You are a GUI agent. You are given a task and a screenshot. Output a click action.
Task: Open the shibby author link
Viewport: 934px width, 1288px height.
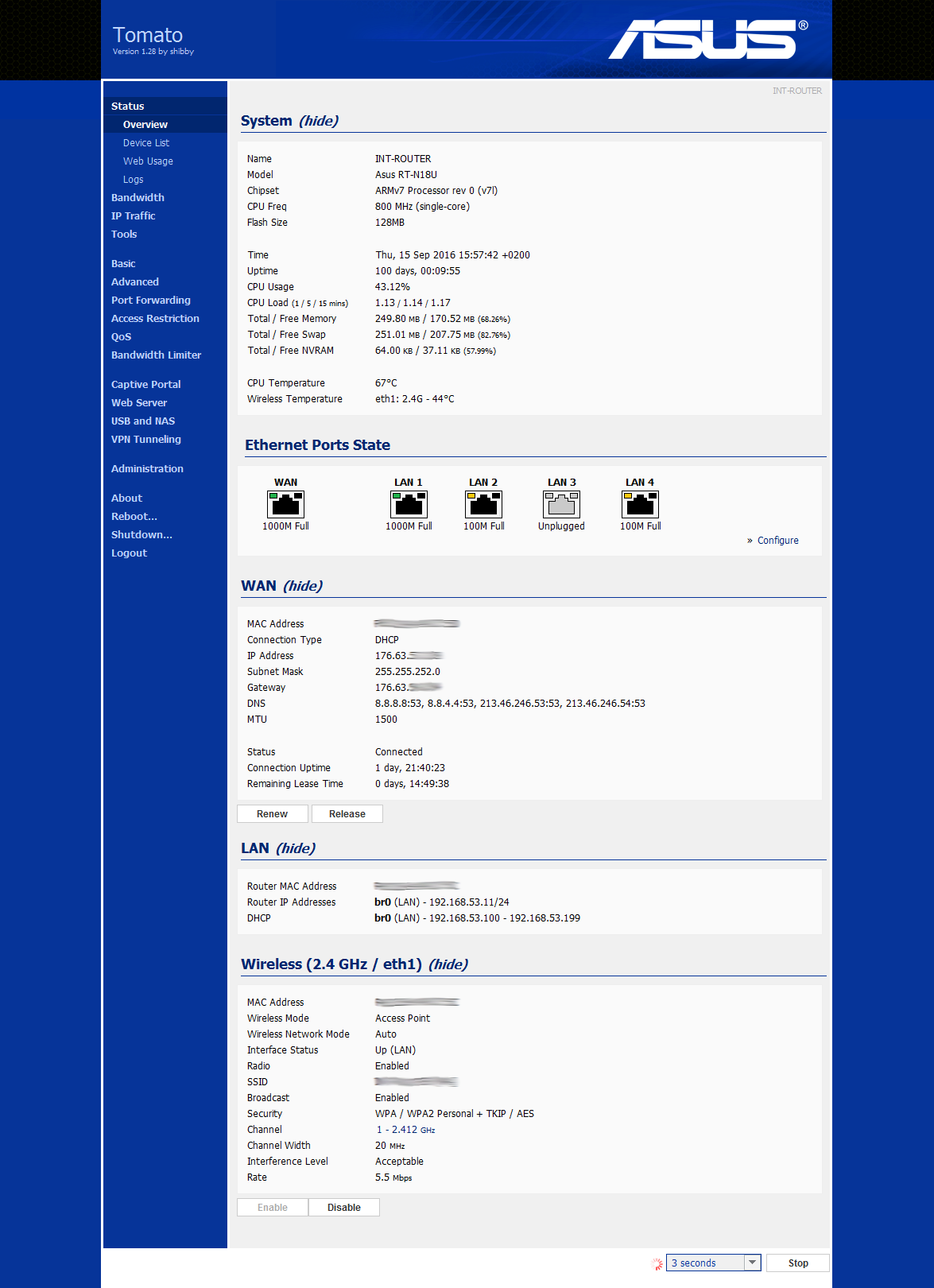[x=182, y=52]
